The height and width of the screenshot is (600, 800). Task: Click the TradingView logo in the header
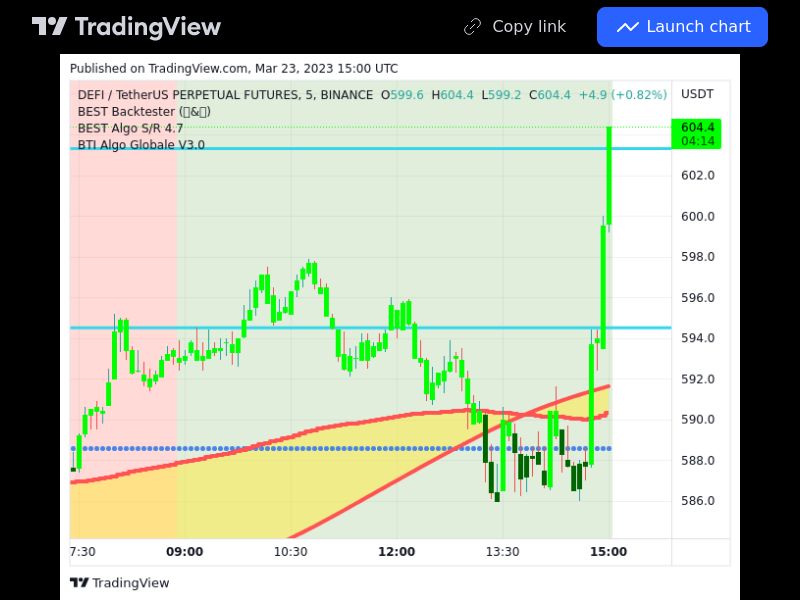pyautogui.click(x=126, y=27)
